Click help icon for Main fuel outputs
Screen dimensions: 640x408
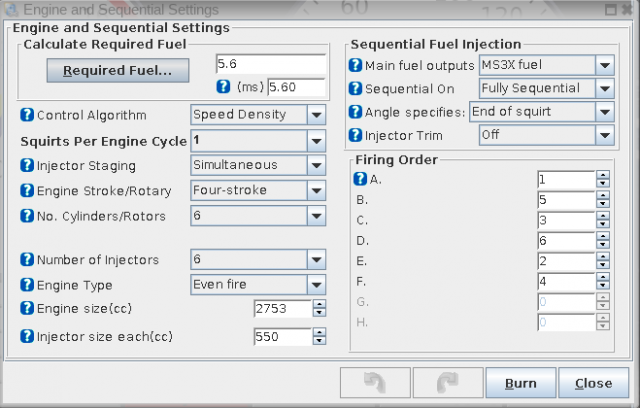(x=355, y=66)
